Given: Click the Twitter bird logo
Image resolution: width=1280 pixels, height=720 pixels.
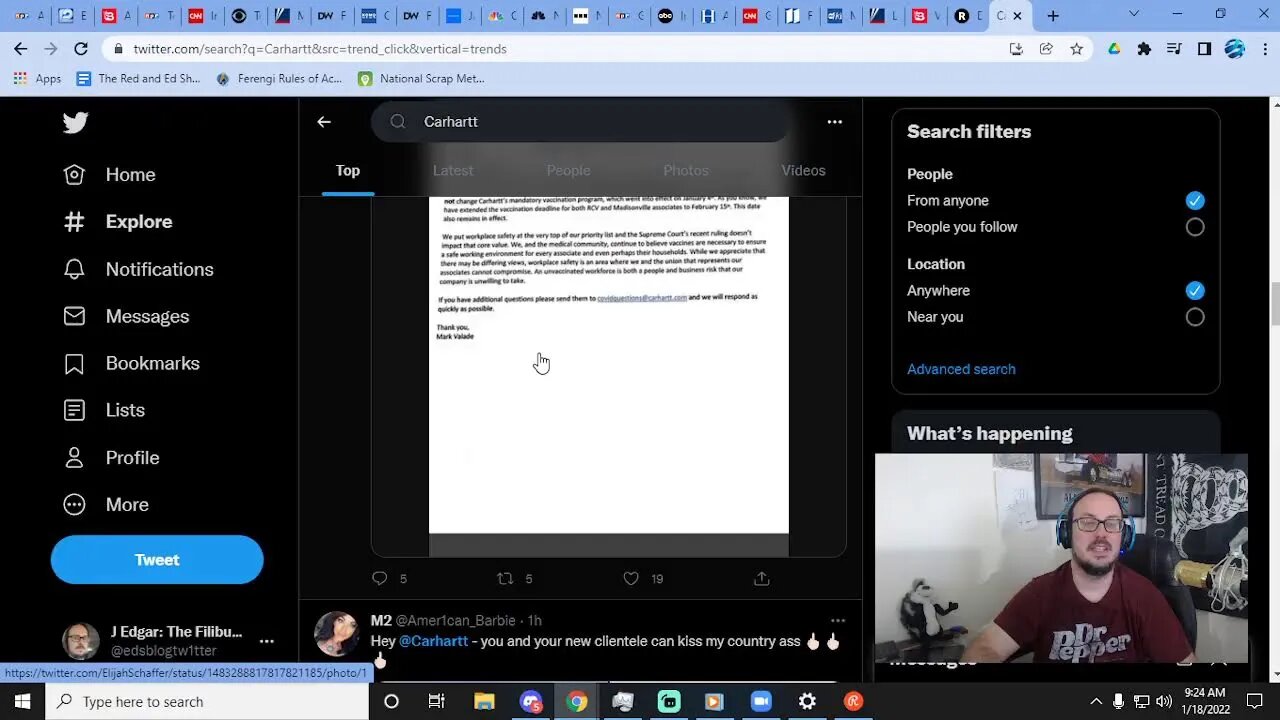Looking at the screenshot, I should [75, 122].
